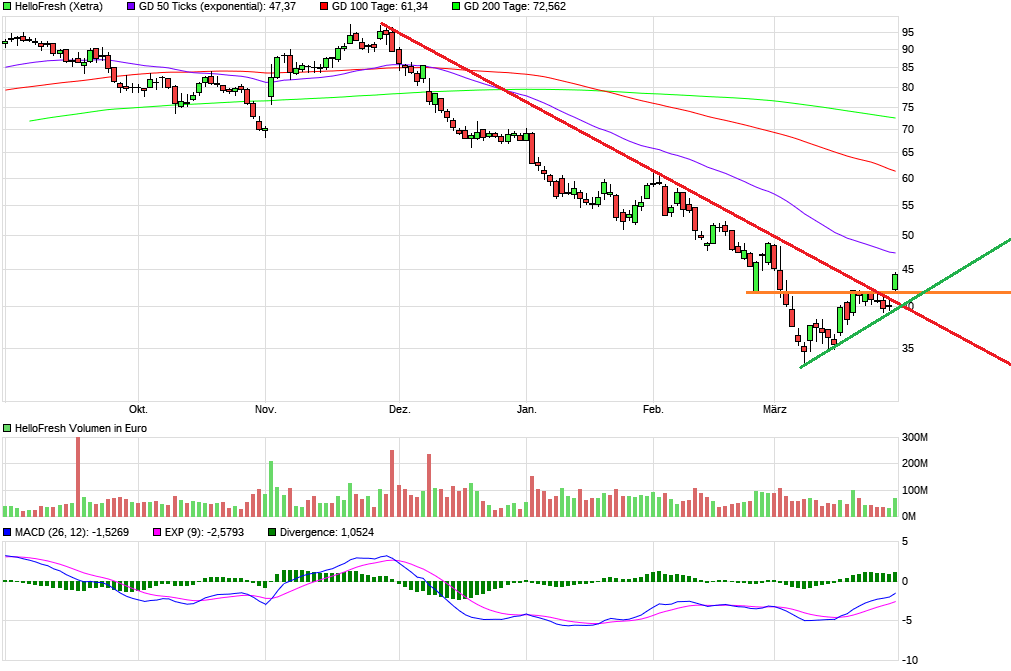Click the 65 price axis value
Viewport: 1011px width, 671px height.
tap(908, 153)
